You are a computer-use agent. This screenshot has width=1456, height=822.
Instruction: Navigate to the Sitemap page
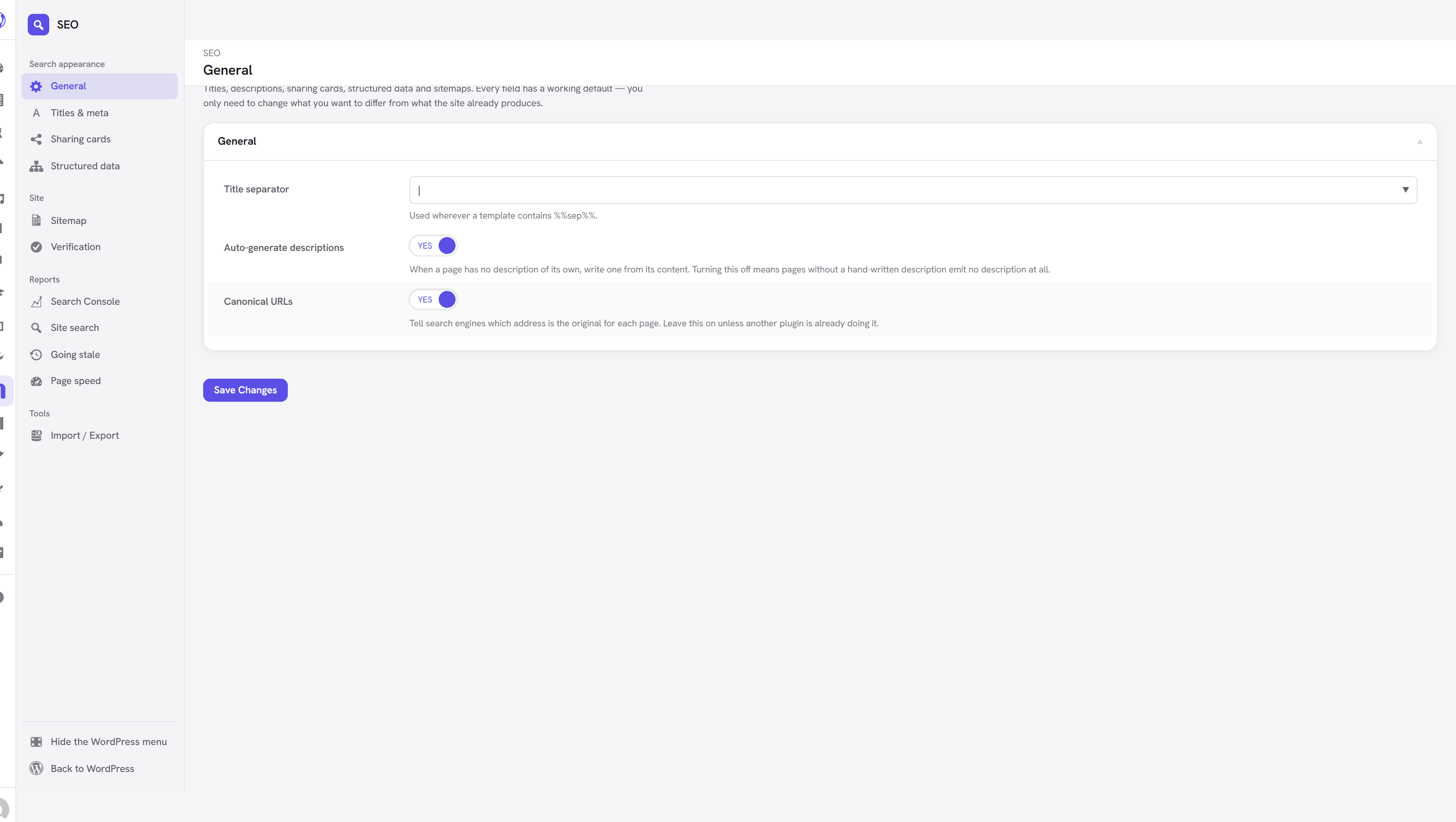coord(100,221)
